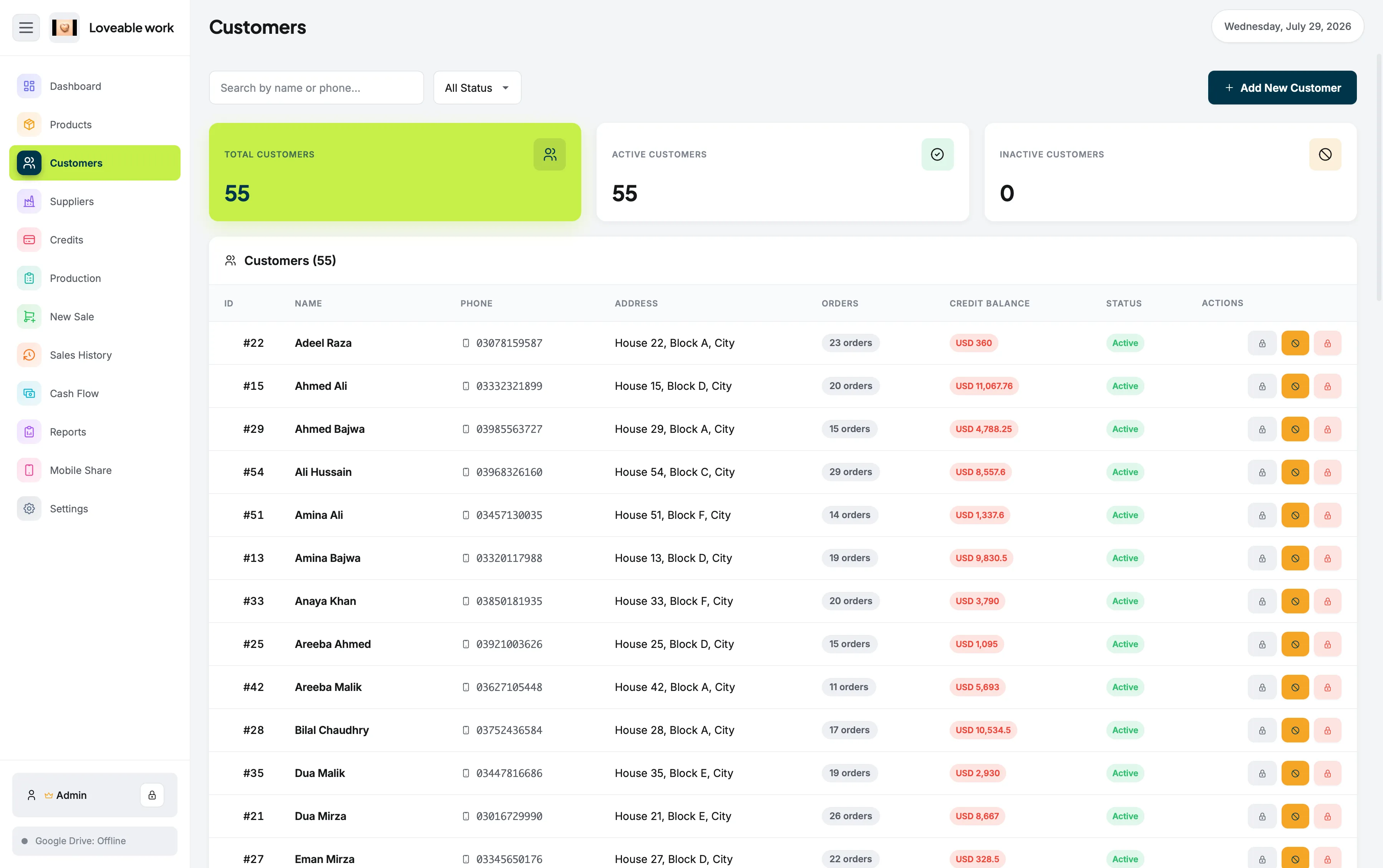Click the red lock icon for Ahmed Ali
This screenshot has width=1383, height=868.
(1327, 386)
